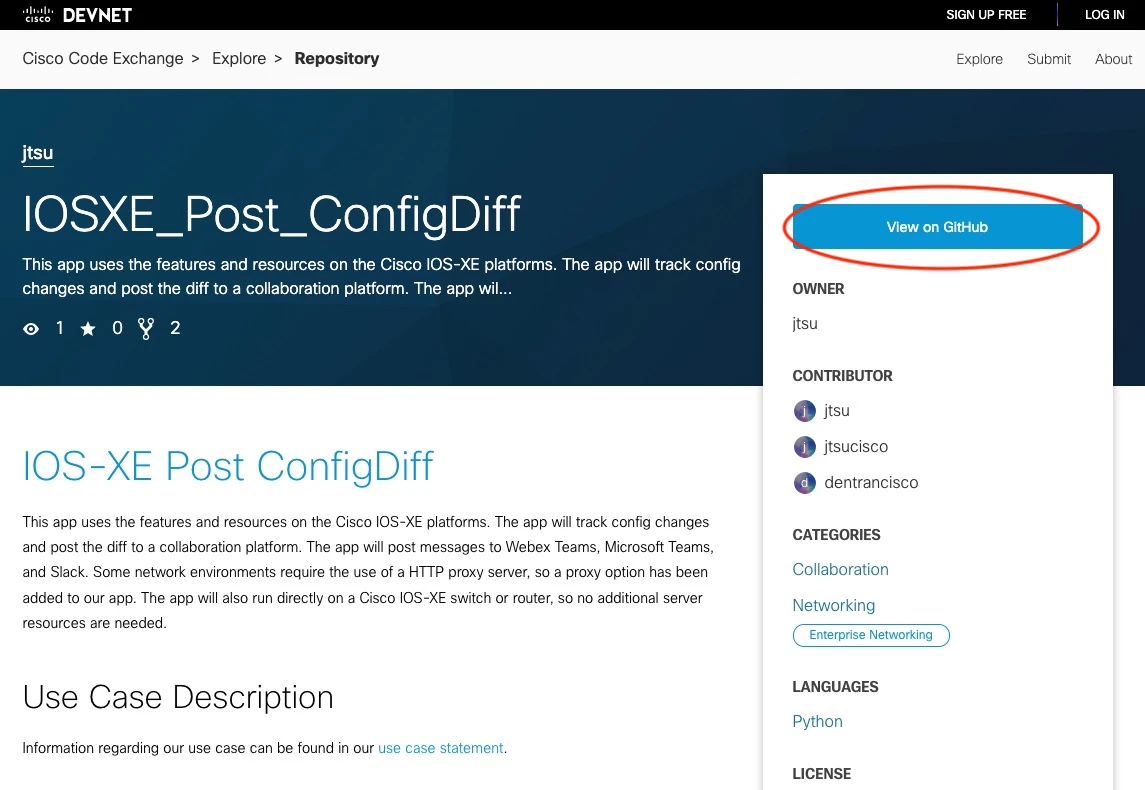The image size is (1145, 790).
Task: Open the Collaboration category link
Action: click(840, 570)
